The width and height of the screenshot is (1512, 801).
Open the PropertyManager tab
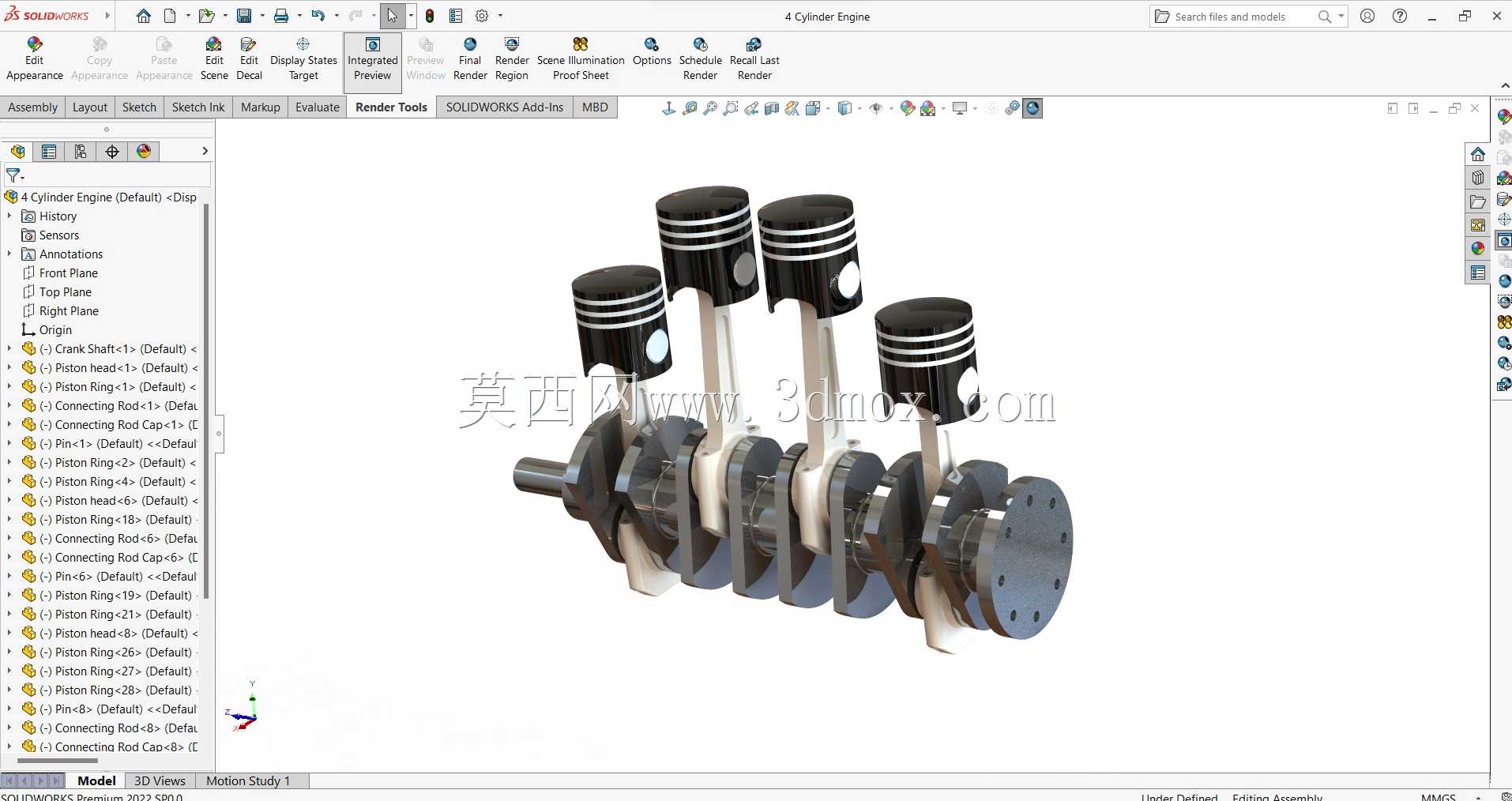point(49,152)
